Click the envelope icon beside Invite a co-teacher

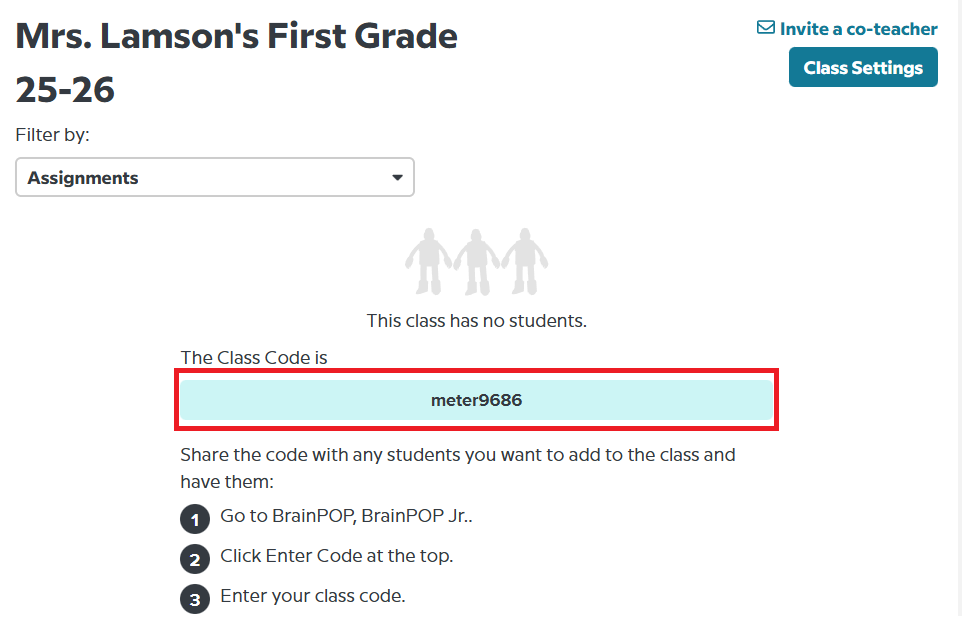pos(766,29)
